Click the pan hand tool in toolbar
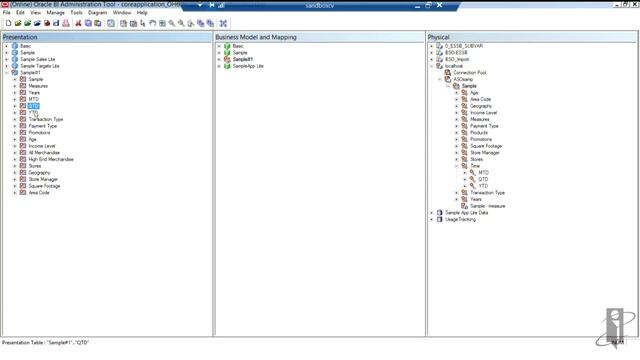This screenshot has height=360, width=640. pyautogui.click(x=153, y=23)
